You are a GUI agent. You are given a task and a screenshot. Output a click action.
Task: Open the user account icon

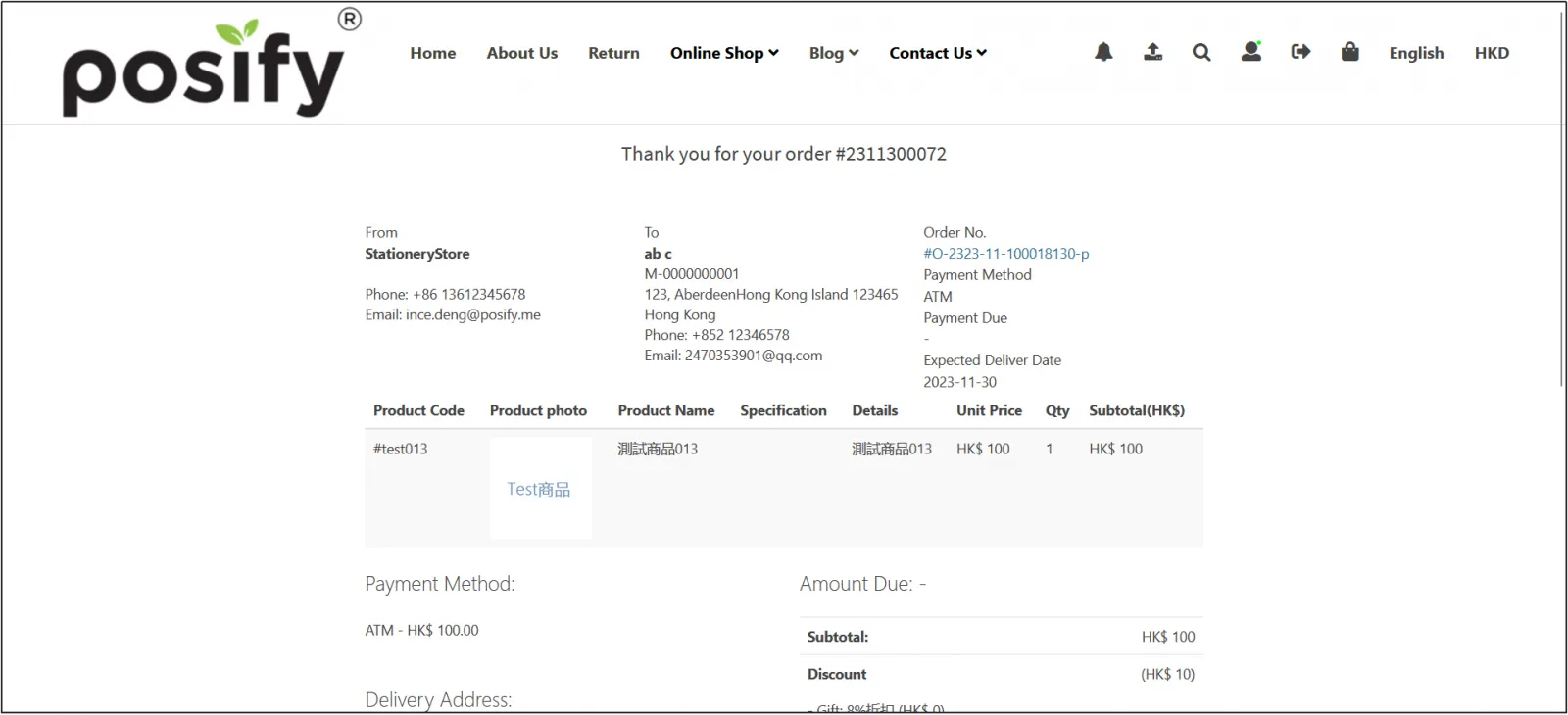pyautogui.click(x=1251, y=52)
